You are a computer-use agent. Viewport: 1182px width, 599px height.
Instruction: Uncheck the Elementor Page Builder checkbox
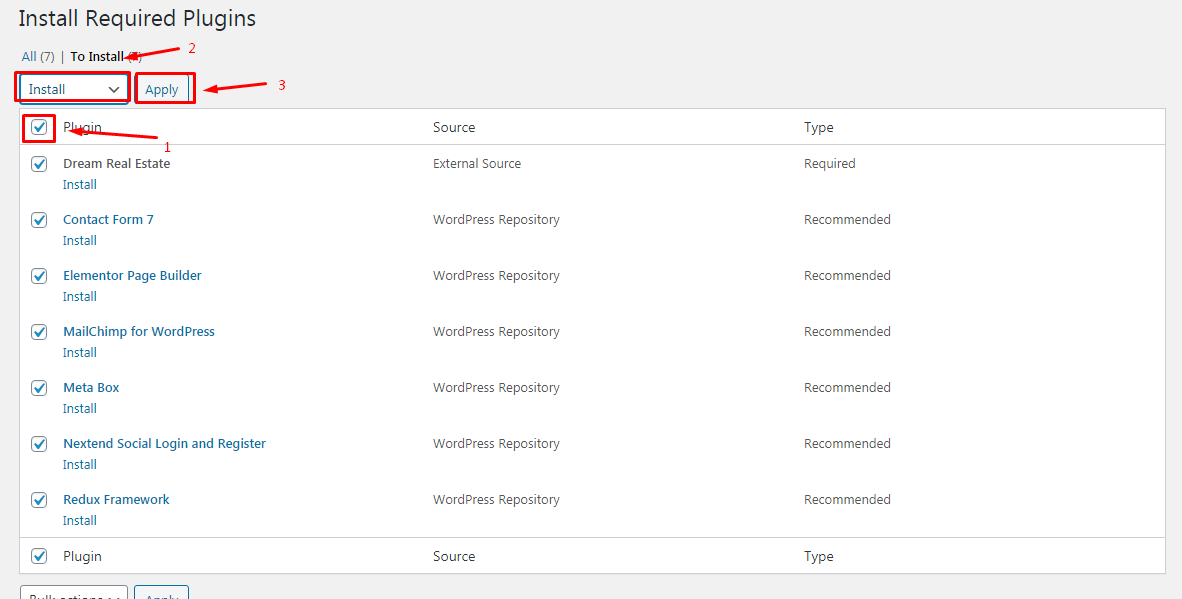pyautogui.click(x=39, y=276)
